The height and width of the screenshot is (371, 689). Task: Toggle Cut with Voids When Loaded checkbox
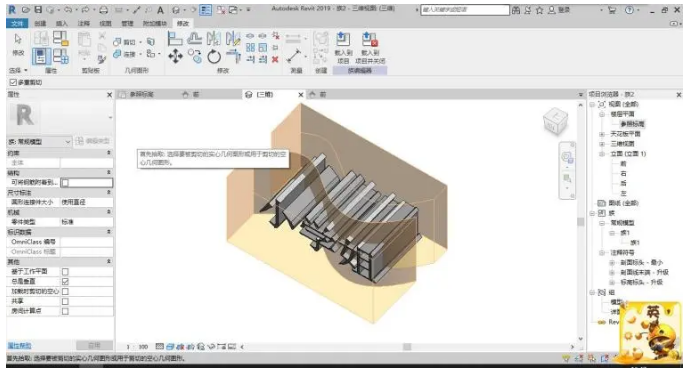point(65,291)
